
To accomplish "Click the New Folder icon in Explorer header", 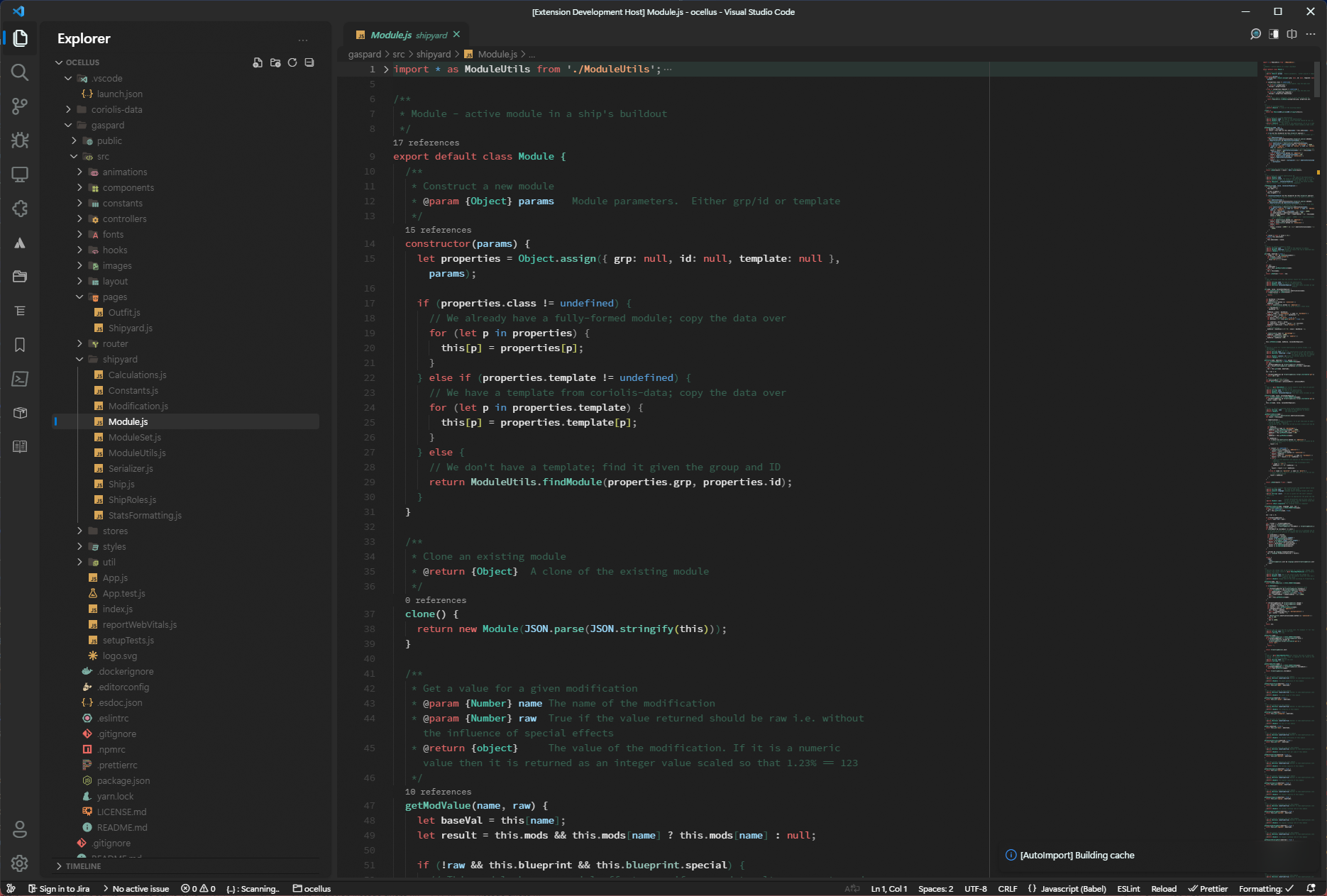I will coord(275,62).
